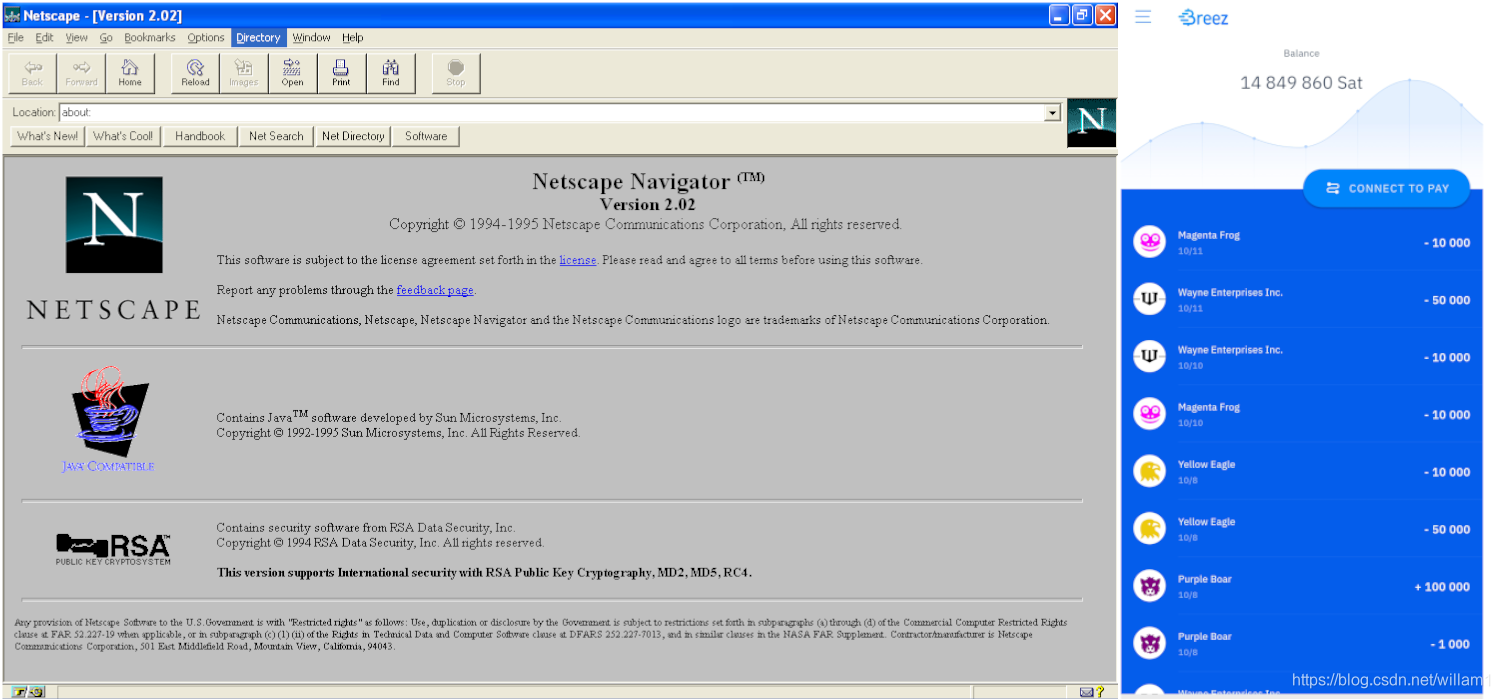Follow the feedback page hyperlink
Image resolution: width=1500 pixels, height=699 pixels.
[x=435, y=290]
